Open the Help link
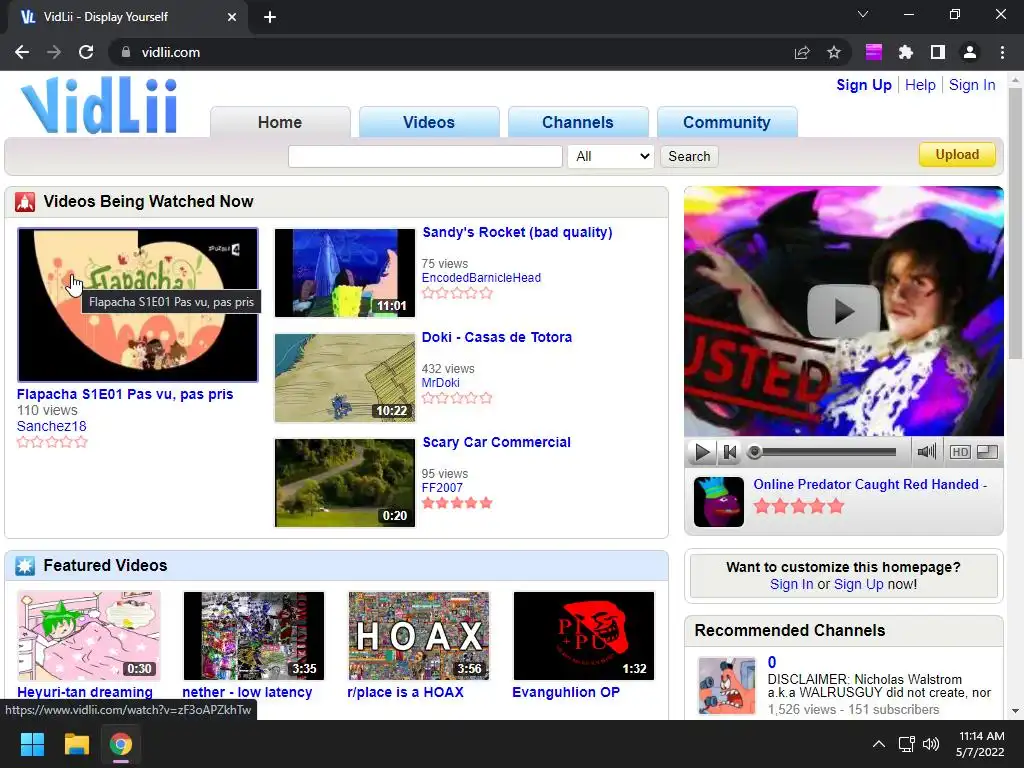 click(x=920, y=85)
